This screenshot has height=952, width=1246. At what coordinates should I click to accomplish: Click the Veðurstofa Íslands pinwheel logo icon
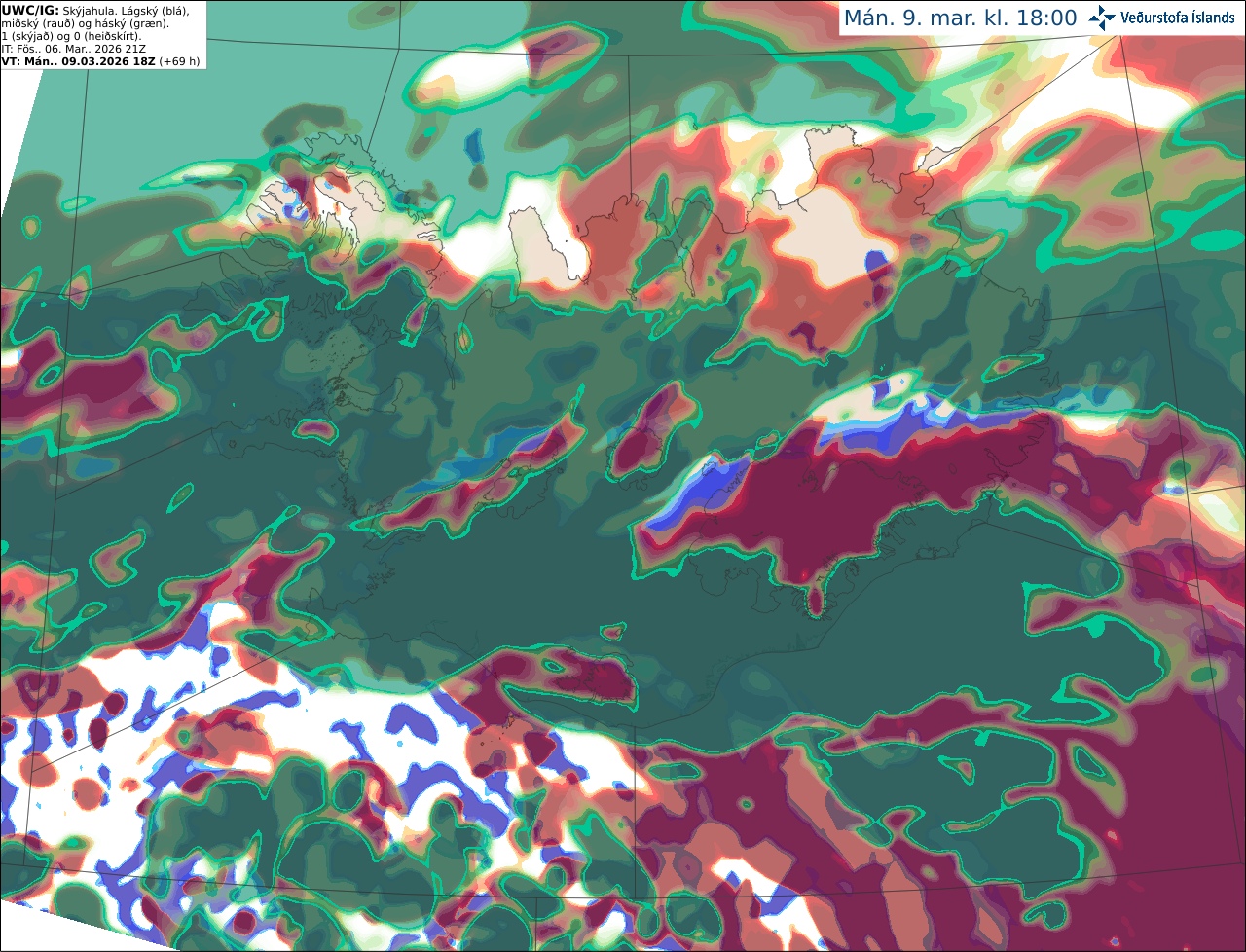point(1102,18)
